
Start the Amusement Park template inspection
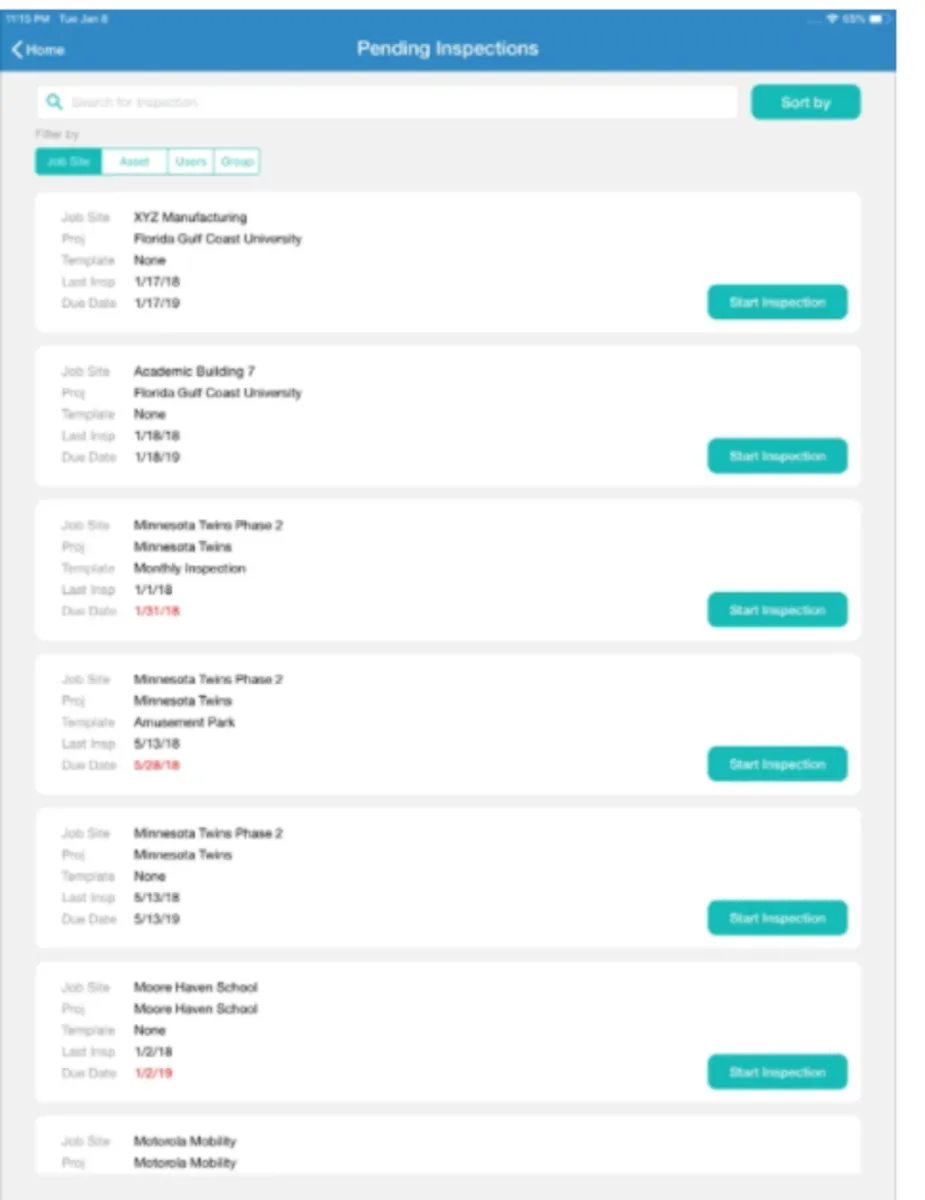pos(777,764)
